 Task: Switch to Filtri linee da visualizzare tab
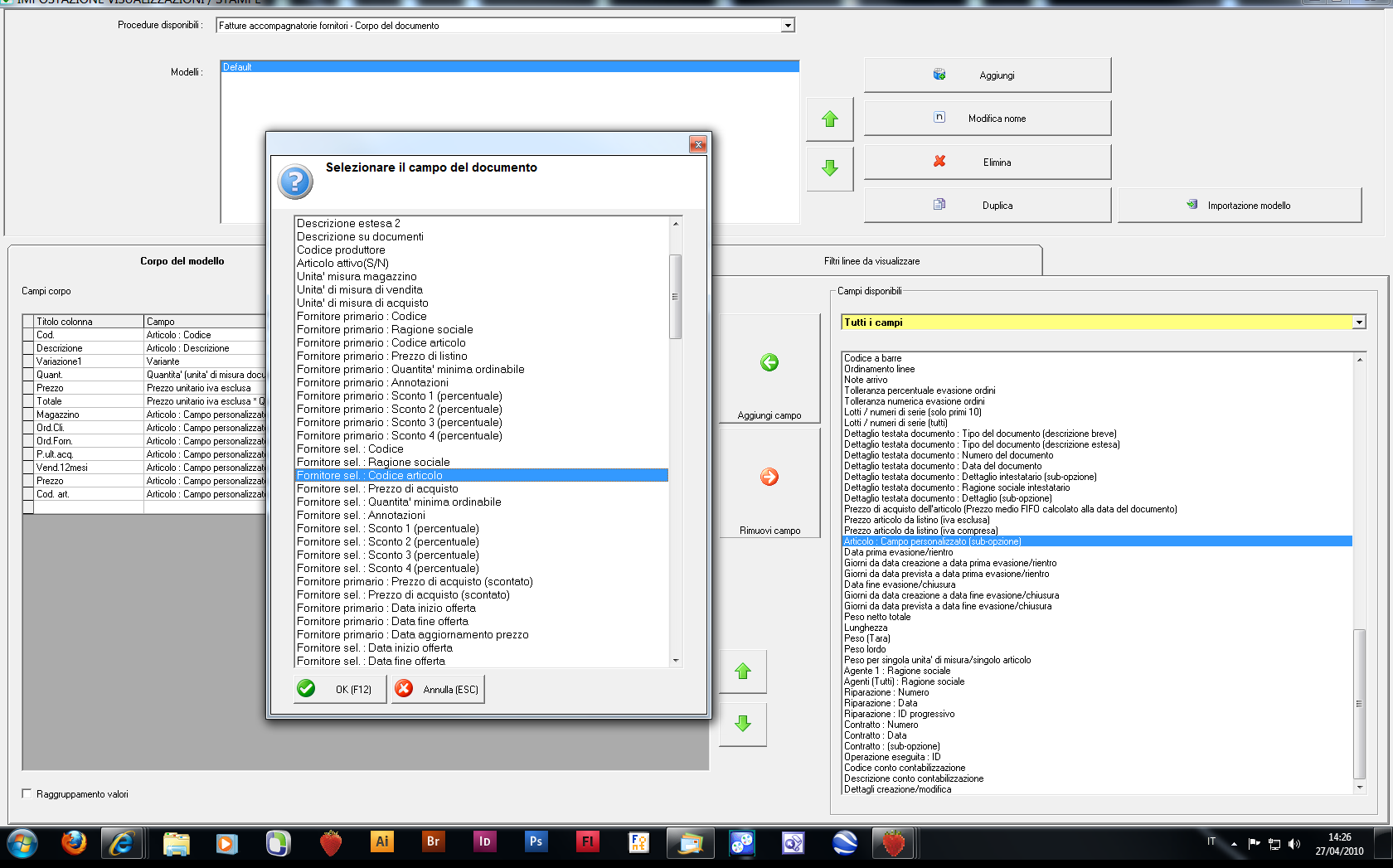(872, 261)
